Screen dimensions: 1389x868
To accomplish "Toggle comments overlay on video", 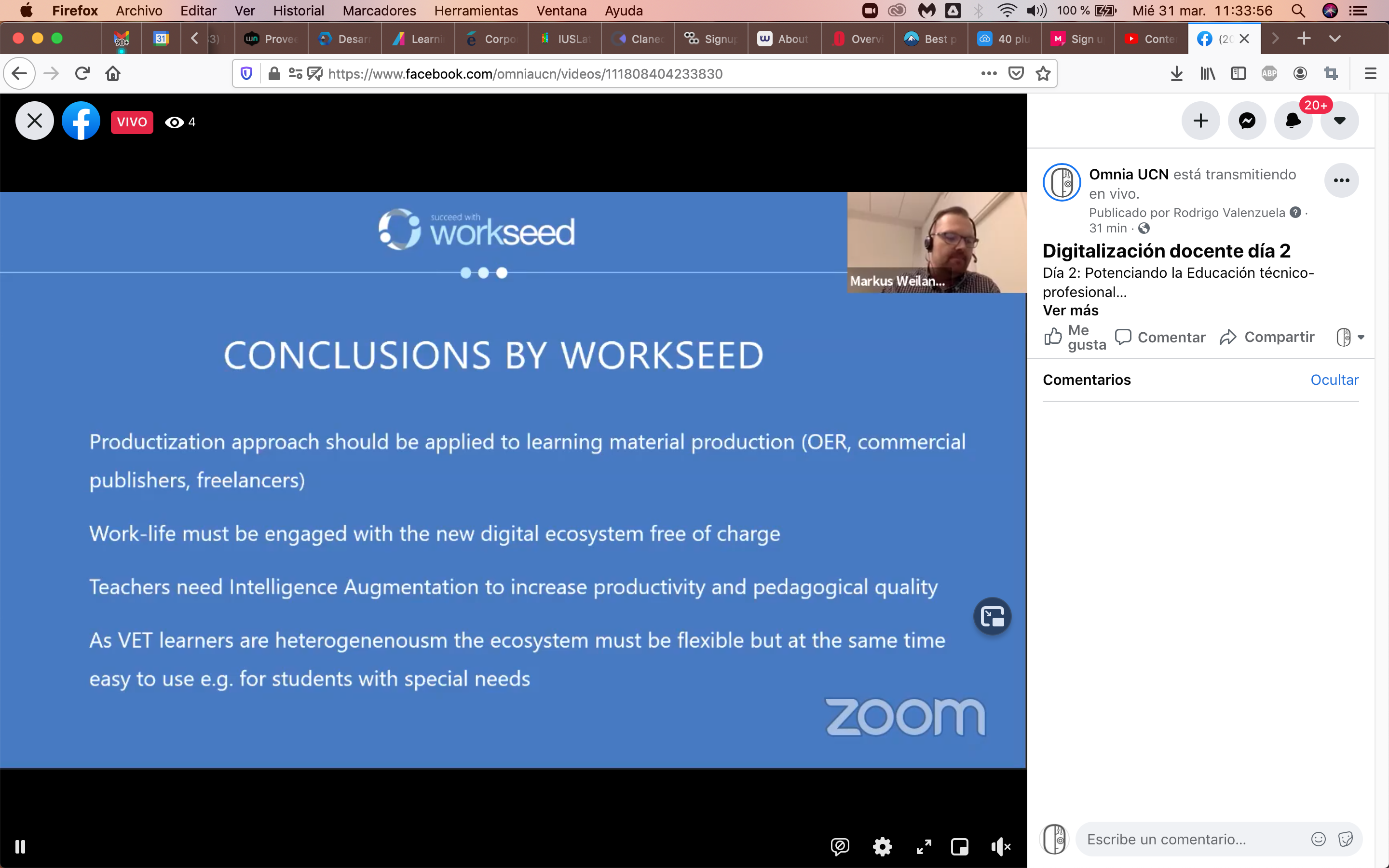I will pos(840,847).
